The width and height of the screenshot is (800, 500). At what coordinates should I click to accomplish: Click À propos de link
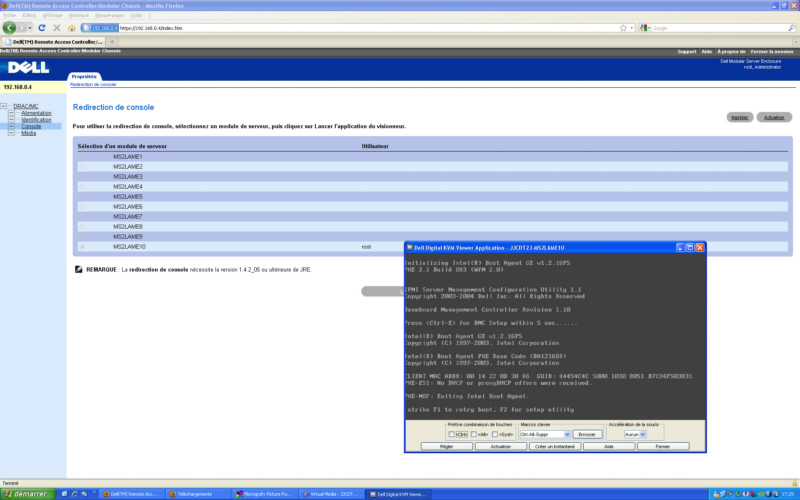[x=731, y=52]
